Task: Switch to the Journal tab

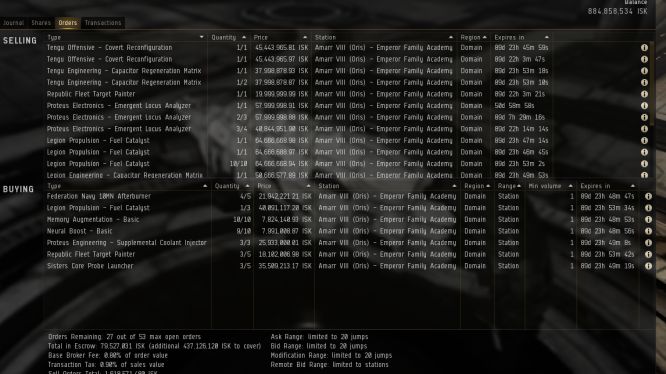Action: point(14,23)
